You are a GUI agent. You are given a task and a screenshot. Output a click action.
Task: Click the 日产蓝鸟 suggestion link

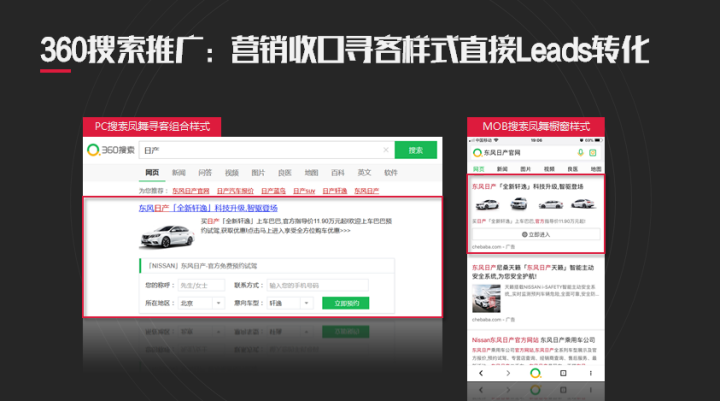coord(273,191)
